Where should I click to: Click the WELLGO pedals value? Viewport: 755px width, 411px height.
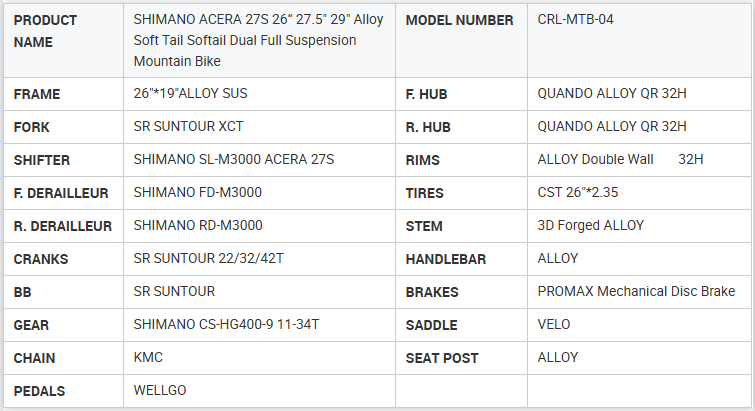coord(160,390)
